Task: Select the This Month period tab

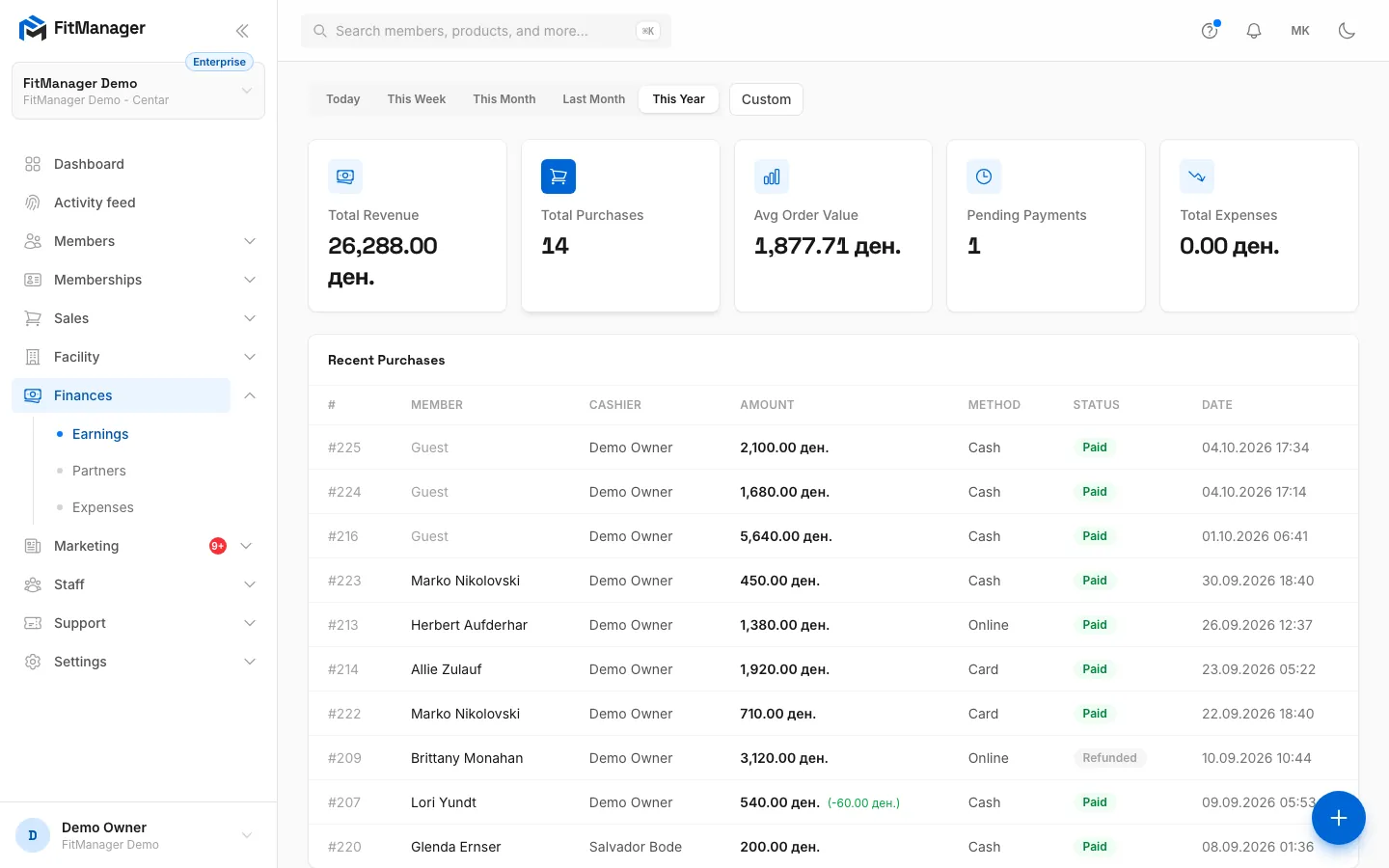Action: click(504, 99)
